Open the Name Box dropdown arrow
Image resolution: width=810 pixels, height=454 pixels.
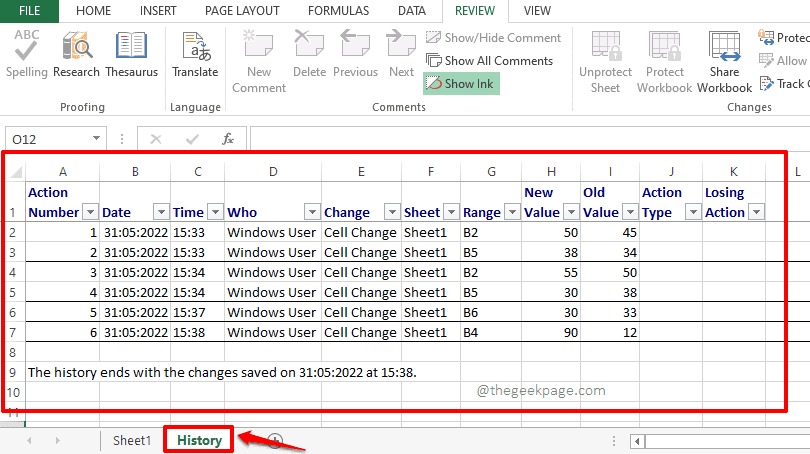[x=97, y=139]
